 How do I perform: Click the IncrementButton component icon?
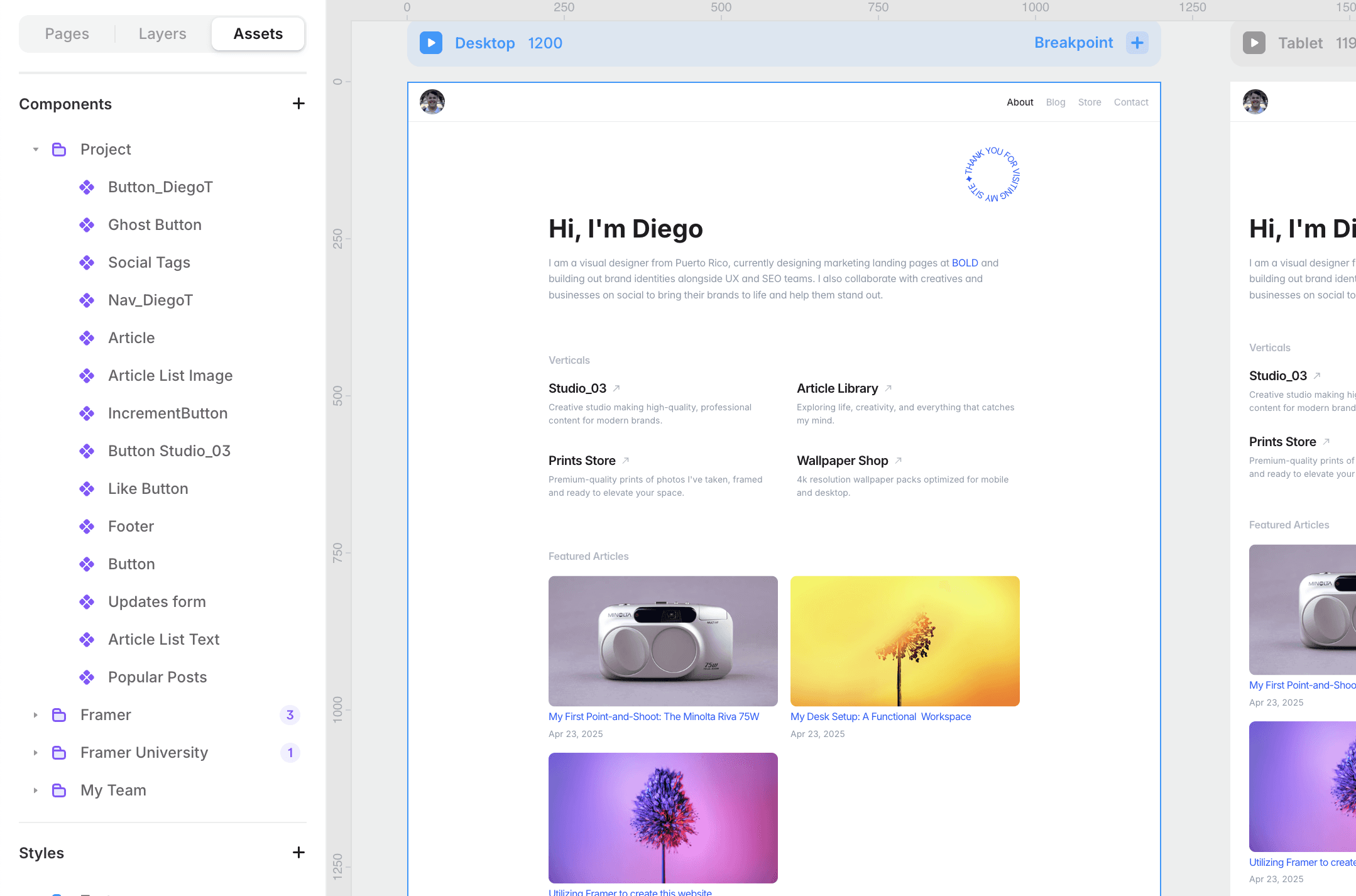pyautogui.click(x=87, y=413)
